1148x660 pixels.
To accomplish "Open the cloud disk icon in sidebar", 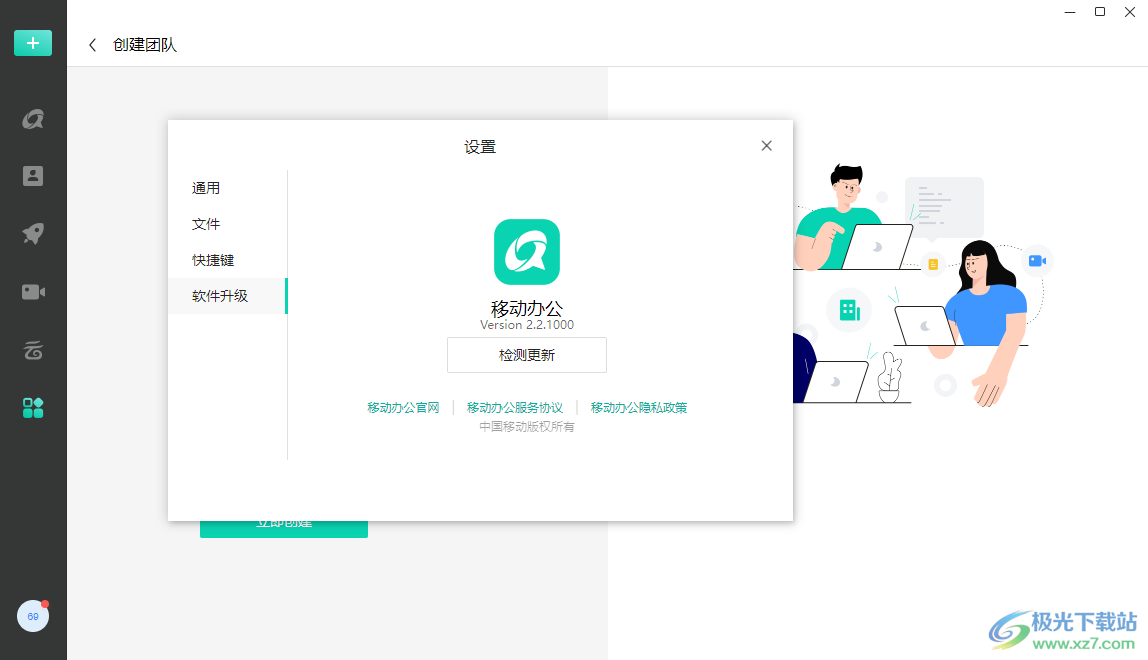I will 33,350.
